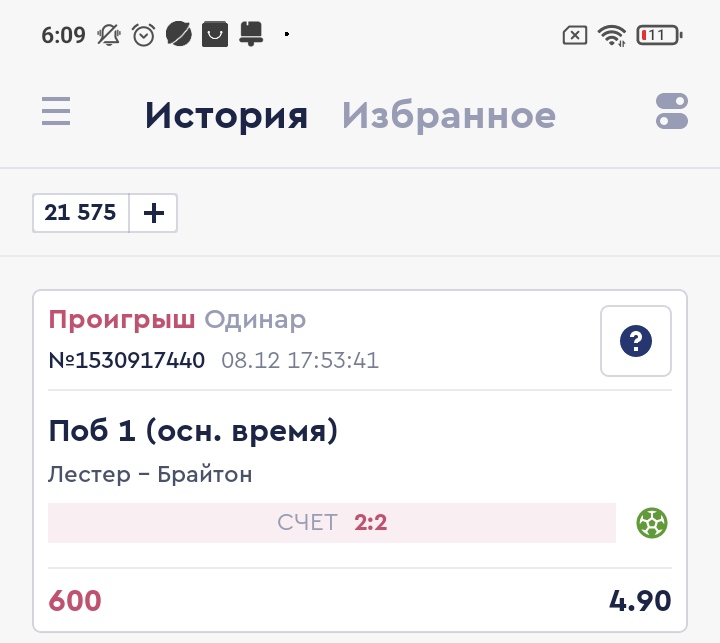The height and width of the screenshot is (643, 720).
Task: Tap the battery indicator icon
Action: pyautogui.click(x=658, y=35)
